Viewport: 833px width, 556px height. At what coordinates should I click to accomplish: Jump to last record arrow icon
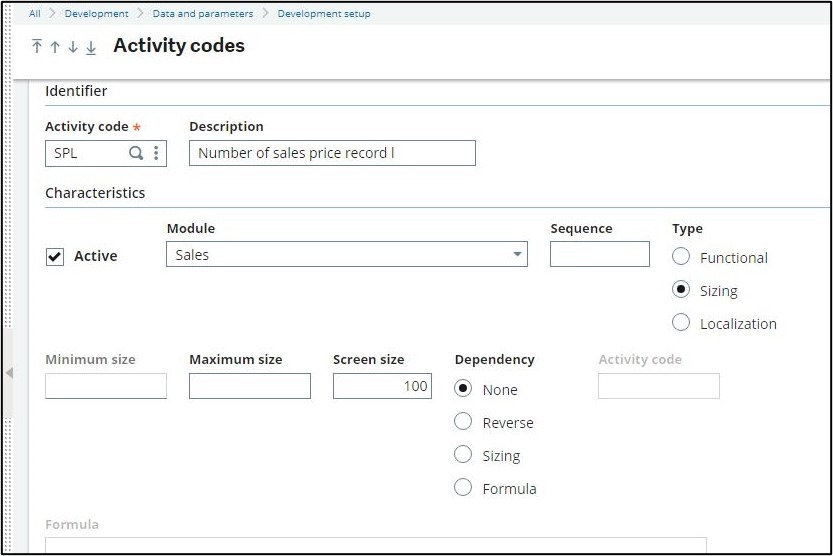pos(91,47)
